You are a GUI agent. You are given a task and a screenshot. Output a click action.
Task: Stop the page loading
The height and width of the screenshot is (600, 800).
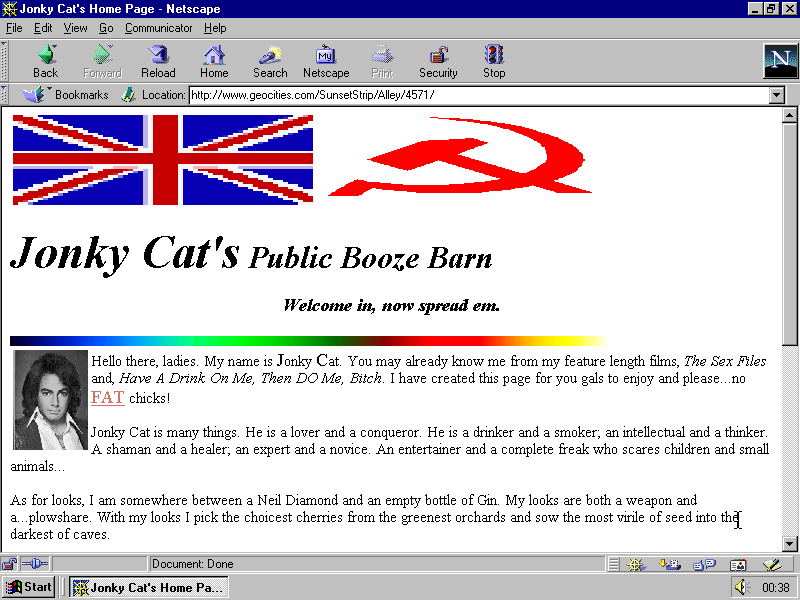click(x=494, y=62)
